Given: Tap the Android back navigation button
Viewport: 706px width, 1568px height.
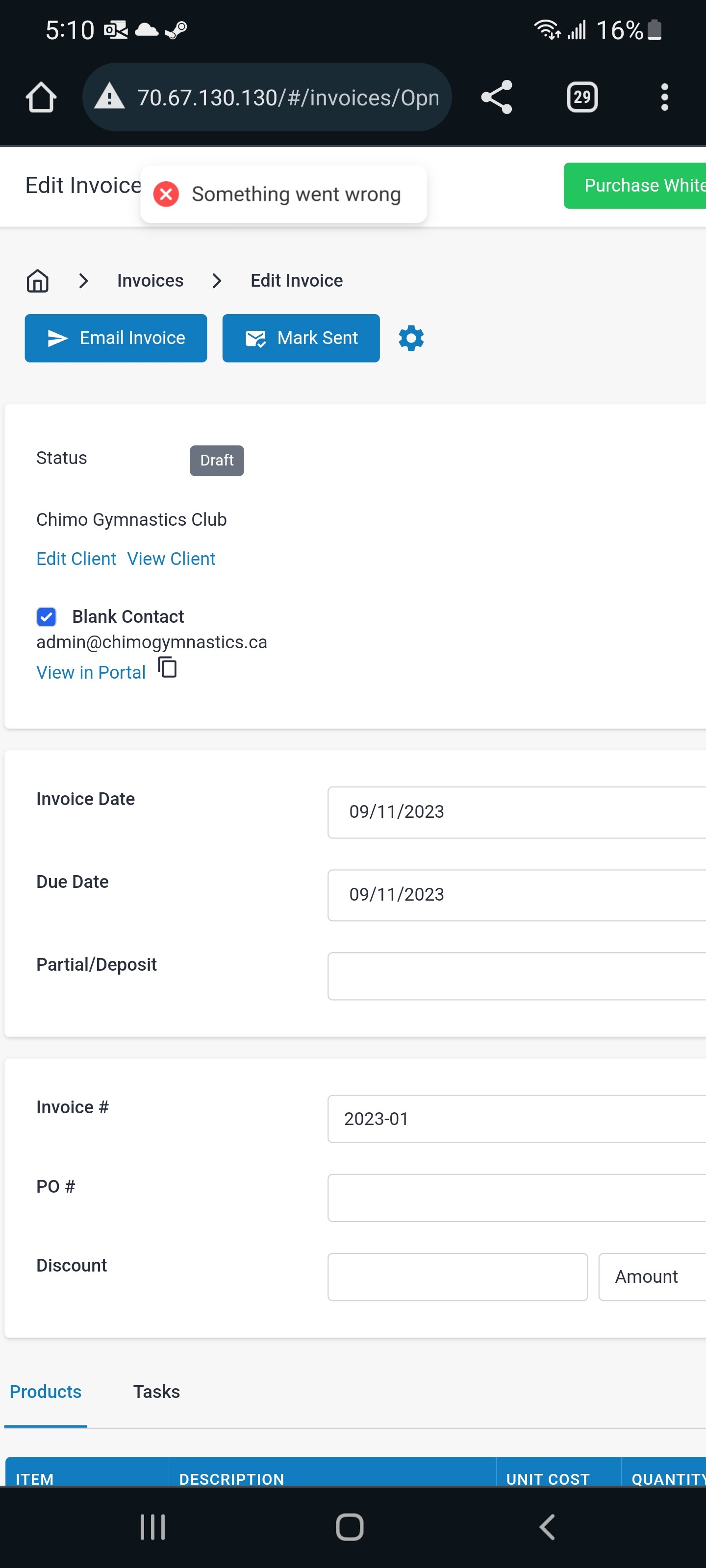Looking at the screenshot, I should click(547, 1527).
